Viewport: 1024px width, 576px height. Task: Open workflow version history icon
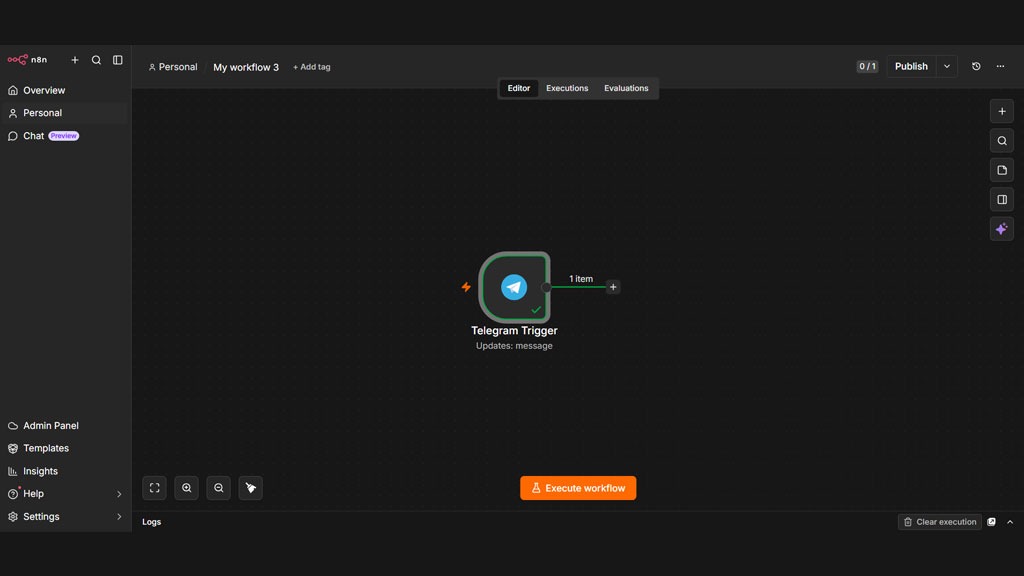point(976,66)
